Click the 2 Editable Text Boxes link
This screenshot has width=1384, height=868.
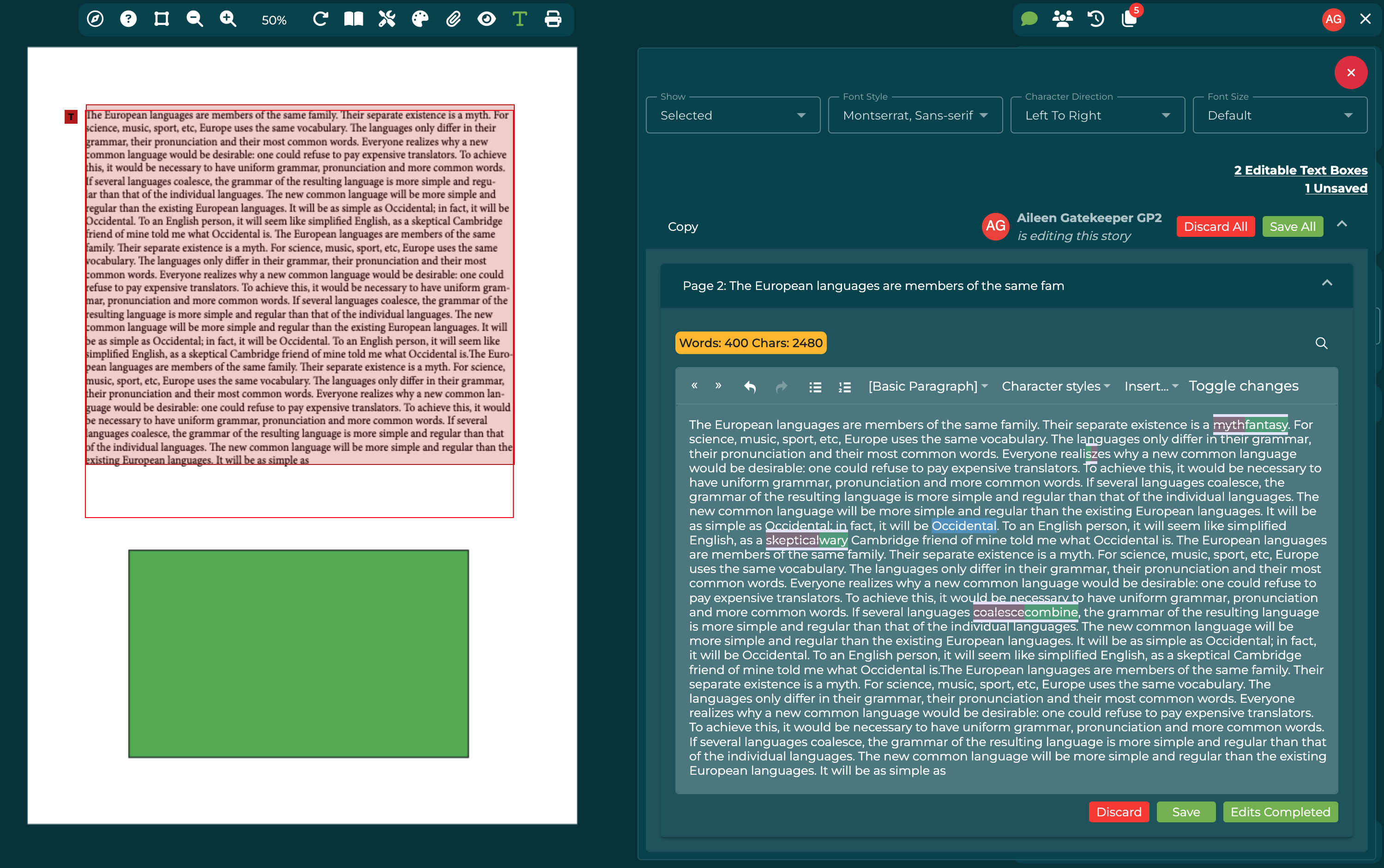coord(1300,170)
